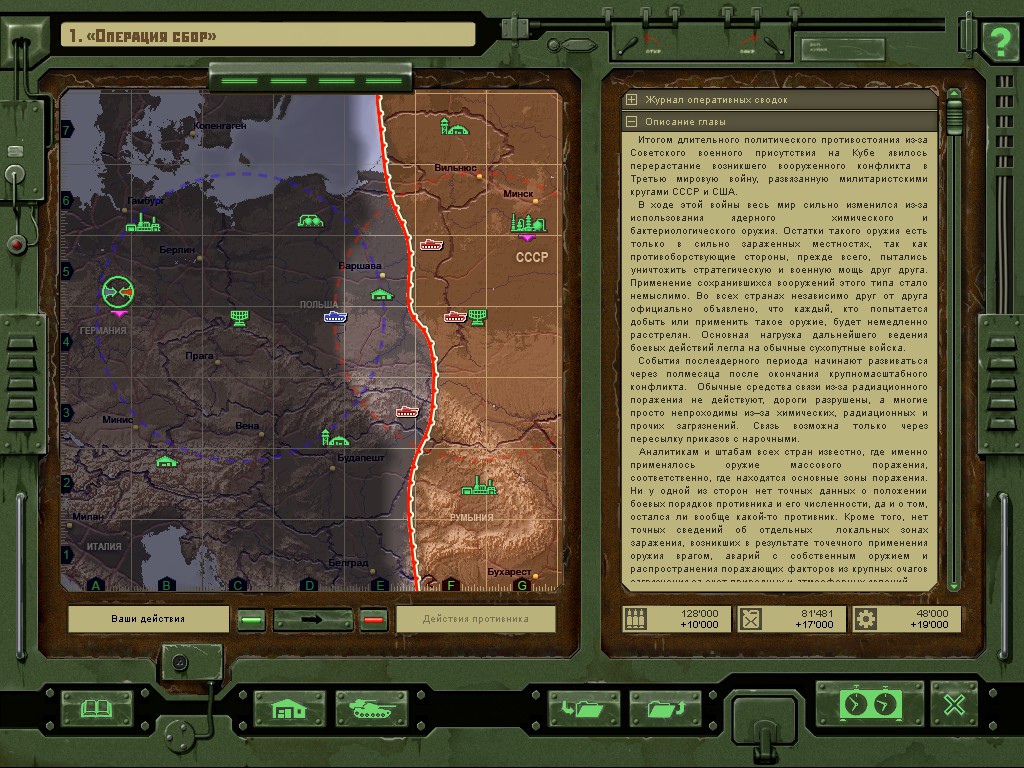Click the load game folder icon
The height and width of the screenshot is (768, 1024).
pos(583,708)
